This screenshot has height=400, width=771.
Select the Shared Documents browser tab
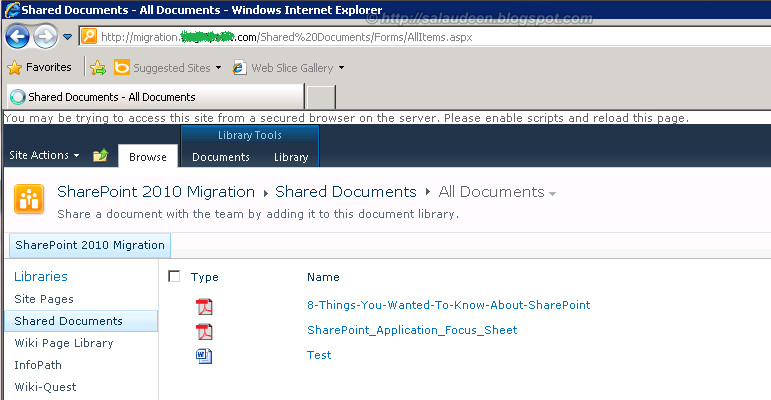click(x=155, y=97)
